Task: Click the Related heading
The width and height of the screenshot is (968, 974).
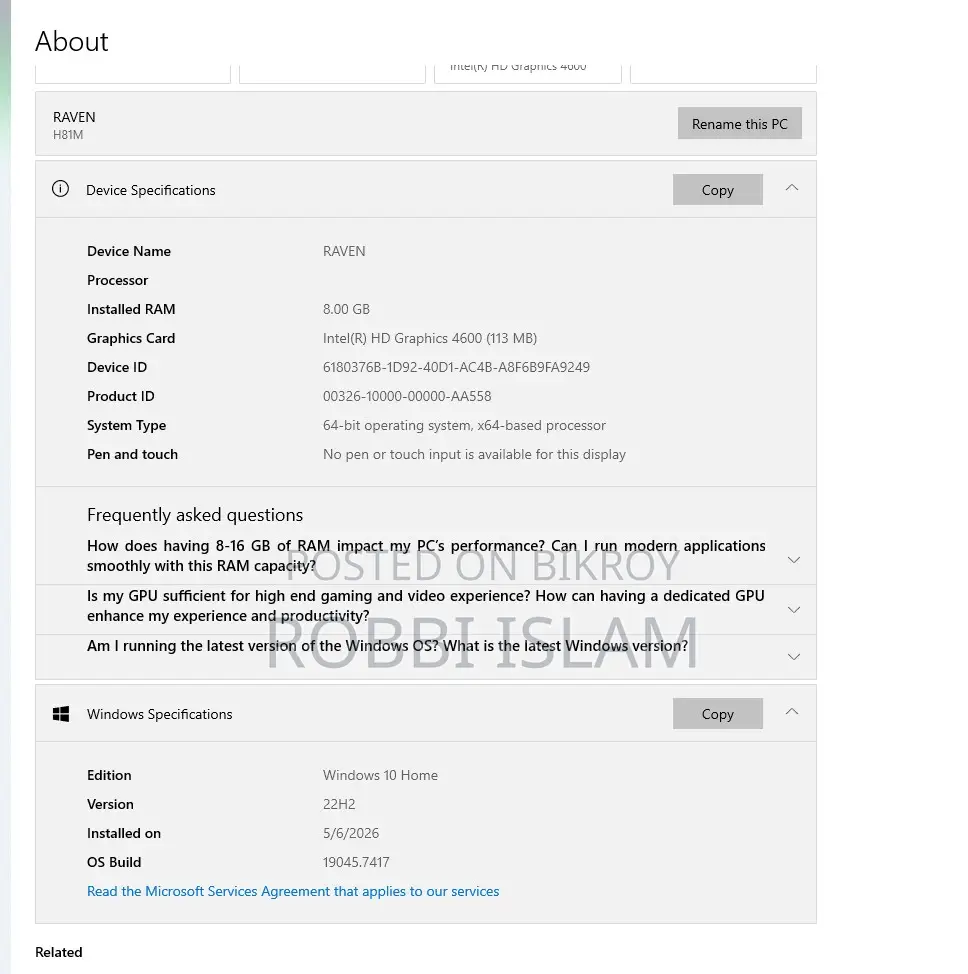Action: pos(58,952)
